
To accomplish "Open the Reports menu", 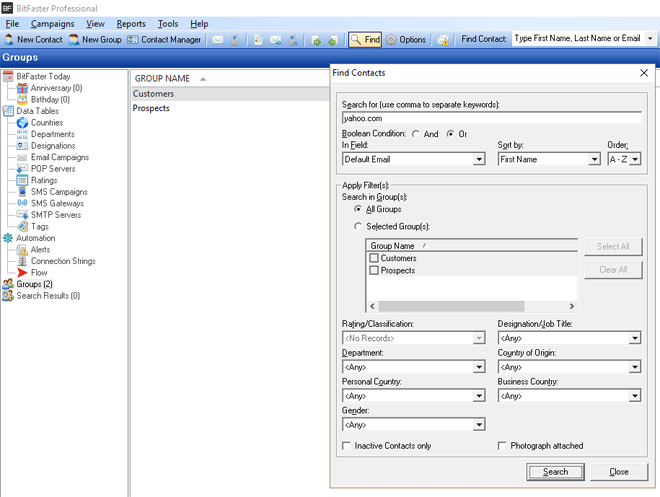I will pos(130,24).
